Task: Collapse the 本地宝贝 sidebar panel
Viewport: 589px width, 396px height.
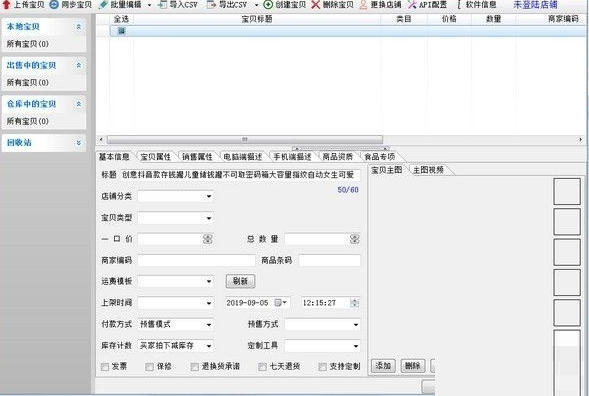Action: 79,27
